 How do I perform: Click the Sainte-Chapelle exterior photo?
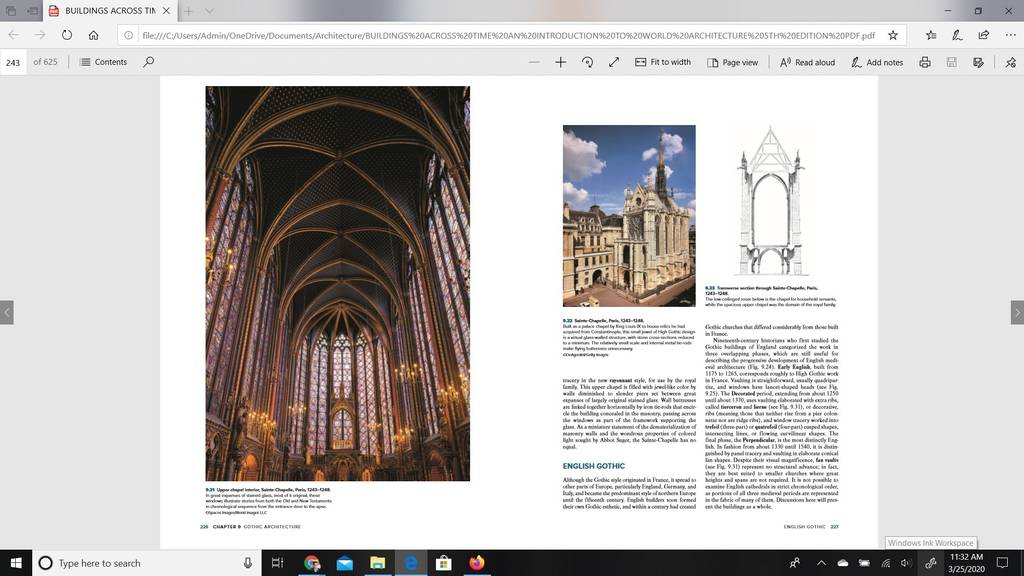pyautogui.click(x=629, y=216)
